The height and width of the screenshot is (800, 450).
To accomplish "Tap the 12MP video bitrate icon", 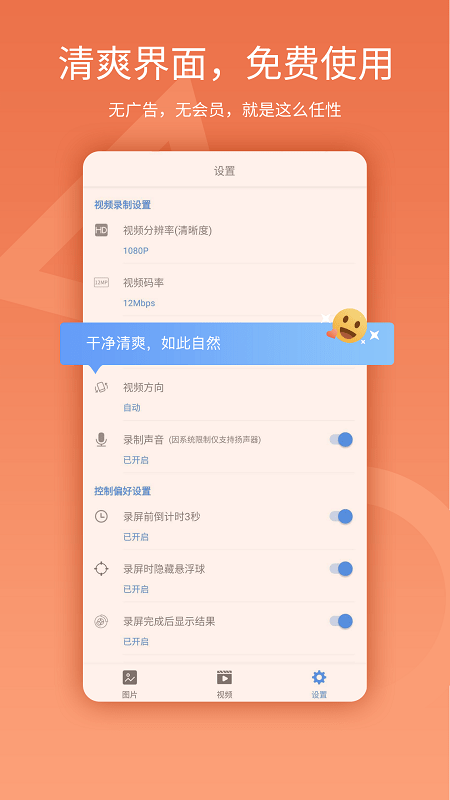I will click(101, 282).
